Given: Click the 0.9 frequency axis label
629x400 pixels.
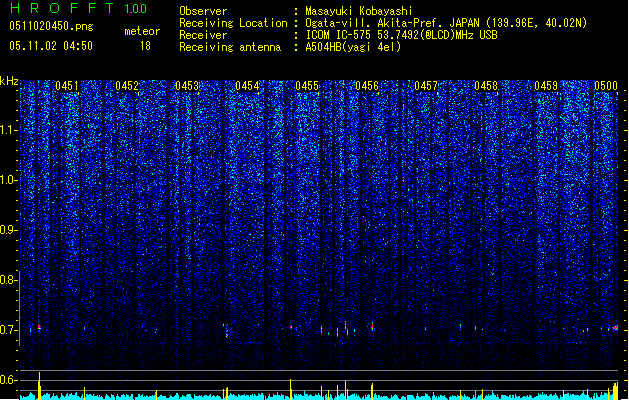Looking at the screenshot, I should click(9, 230).
